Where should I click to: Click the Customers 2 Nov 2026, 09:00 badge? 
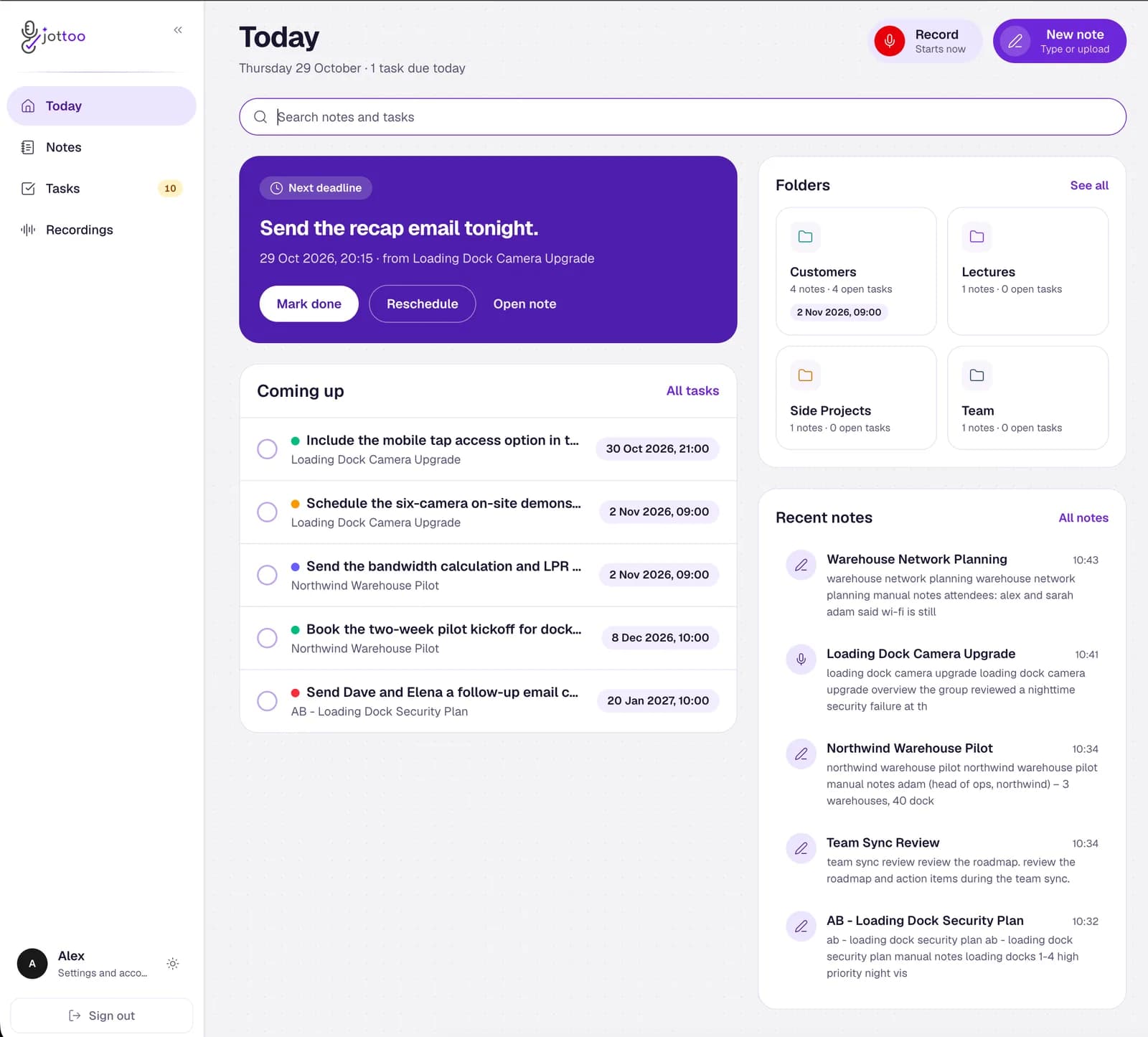point(839,312)
